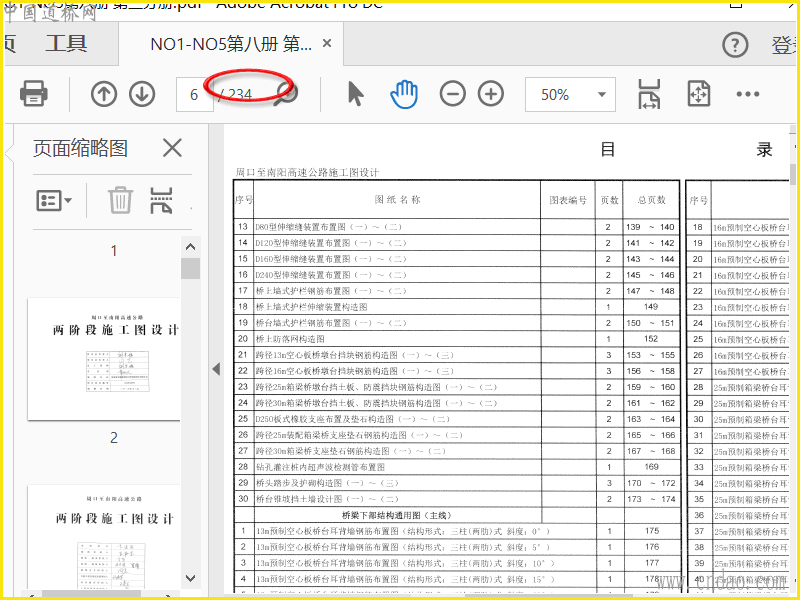Close the 页面缩略图 panel

coord(172,148)
